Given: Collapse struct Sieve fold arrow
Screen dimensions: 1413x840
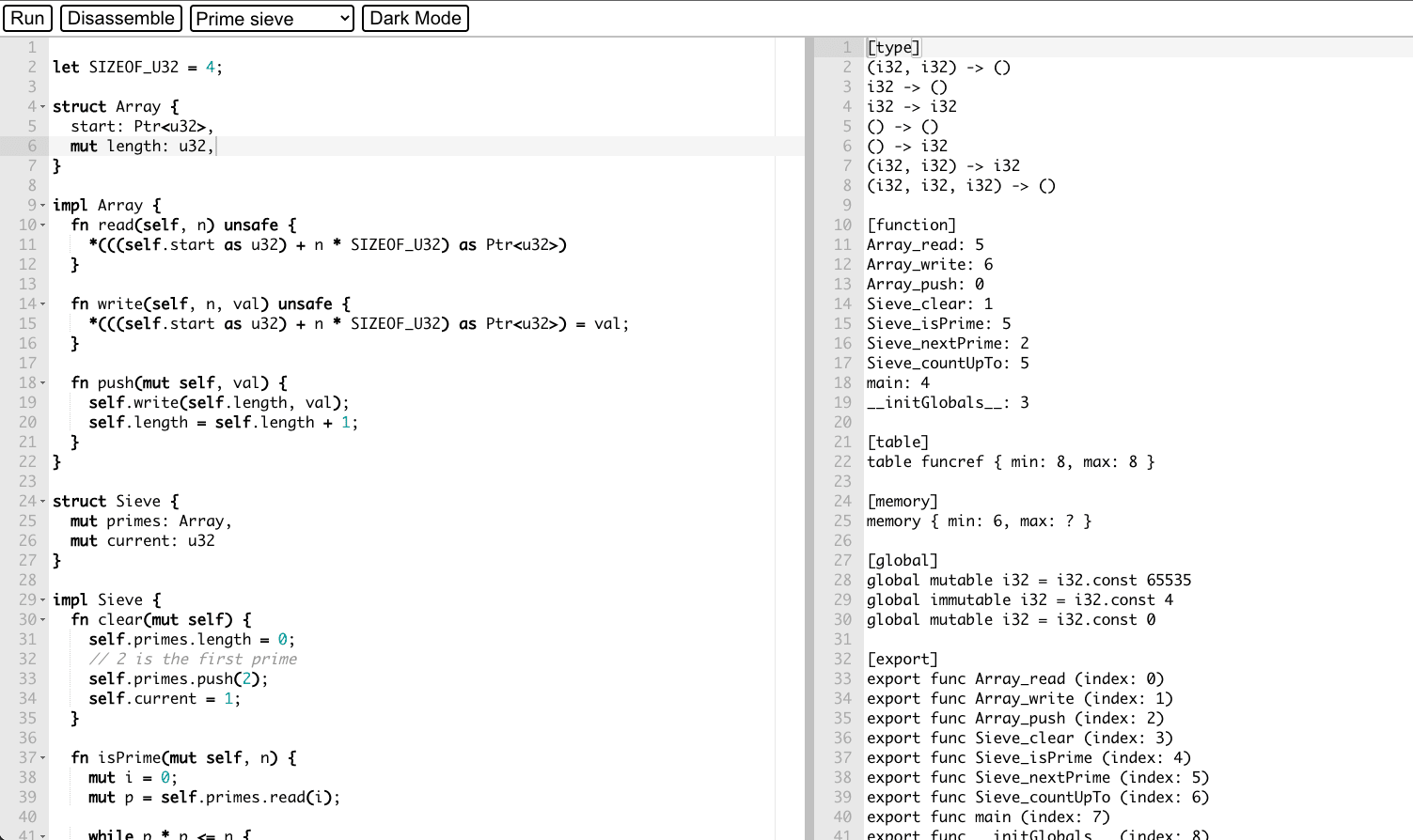Looking at the screenshot, I should (43, 502).
